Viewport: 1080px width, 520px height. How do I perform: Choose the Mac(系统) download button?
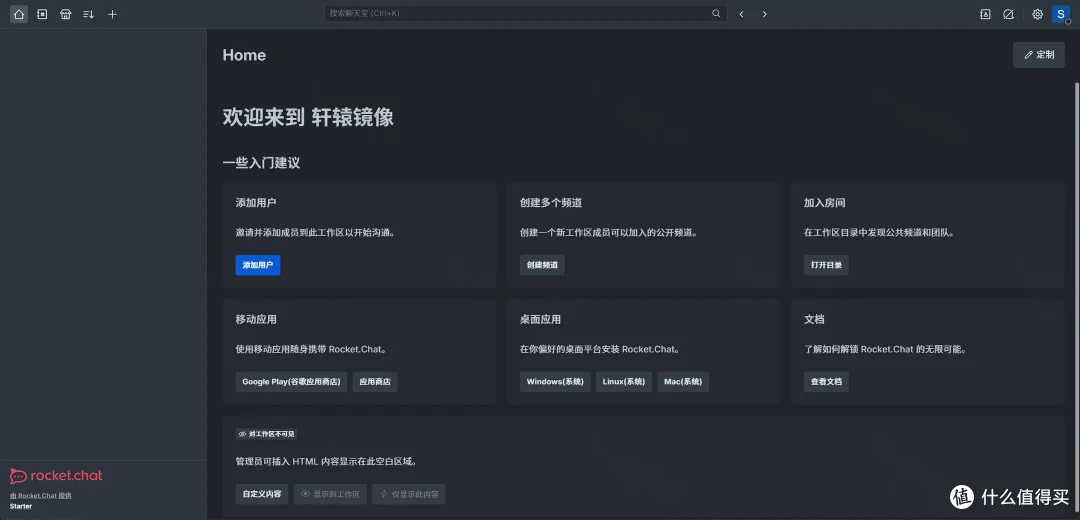click(683, 382)
